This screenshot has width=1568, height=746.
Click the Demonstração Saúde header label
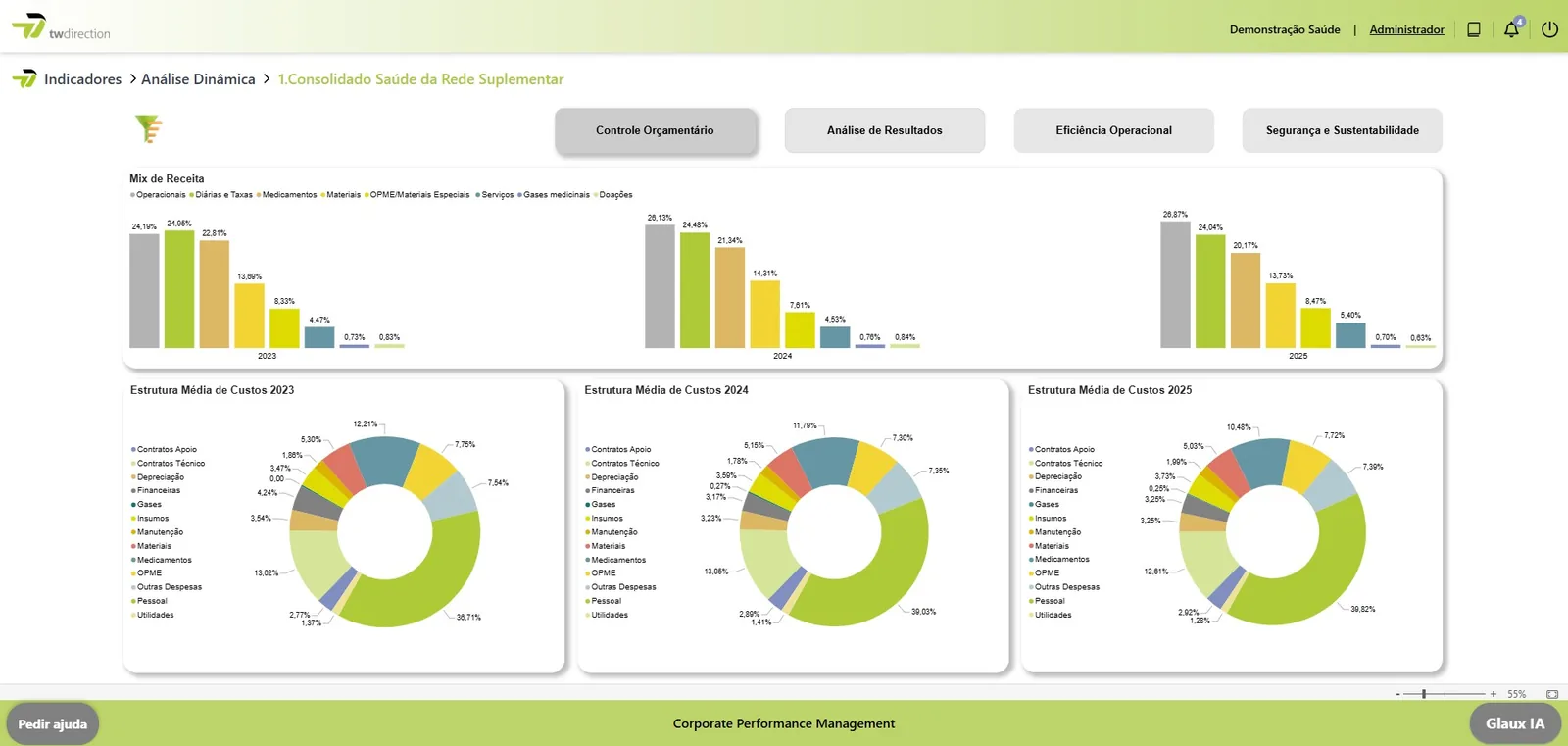point(1285,29)
